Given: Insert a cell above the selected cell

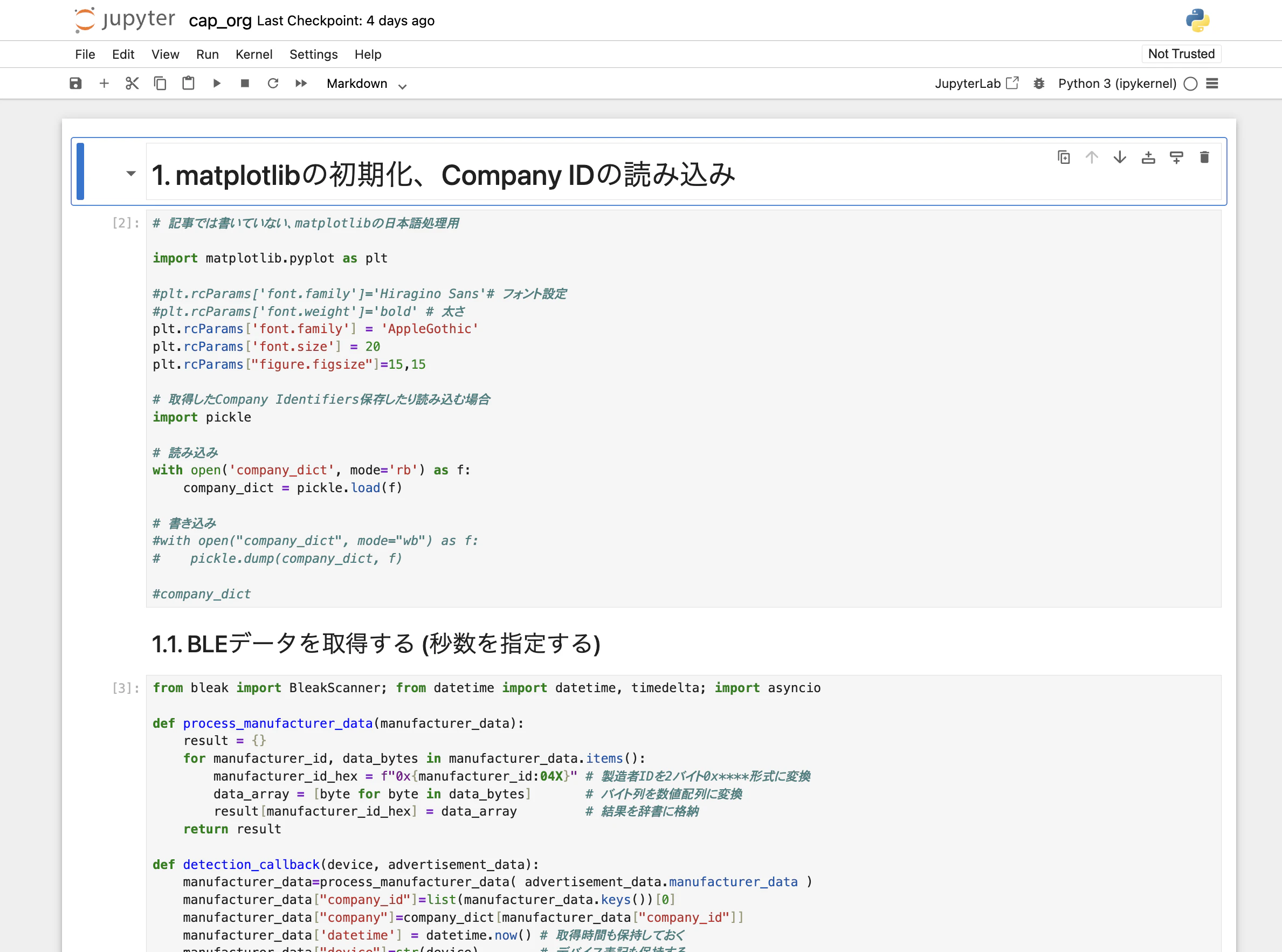Looking at the screenshot, I should pyautogui.click(x=1148, y=157).
